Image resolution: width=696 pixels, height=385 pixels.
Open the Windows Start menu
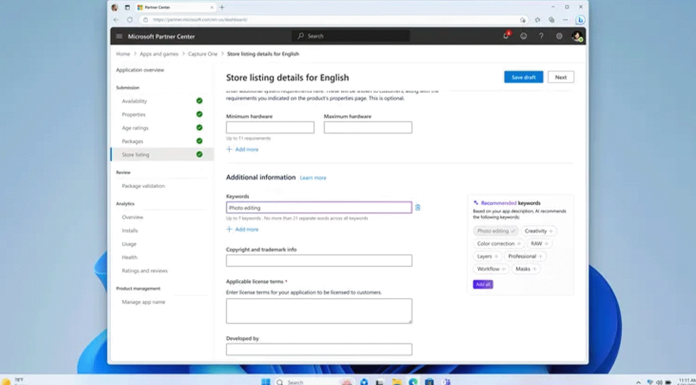coord(265,381)
